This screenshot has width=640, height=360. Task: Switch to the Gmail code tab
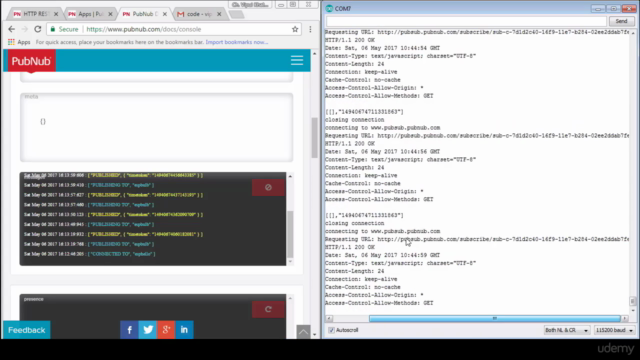coord(197,14)
